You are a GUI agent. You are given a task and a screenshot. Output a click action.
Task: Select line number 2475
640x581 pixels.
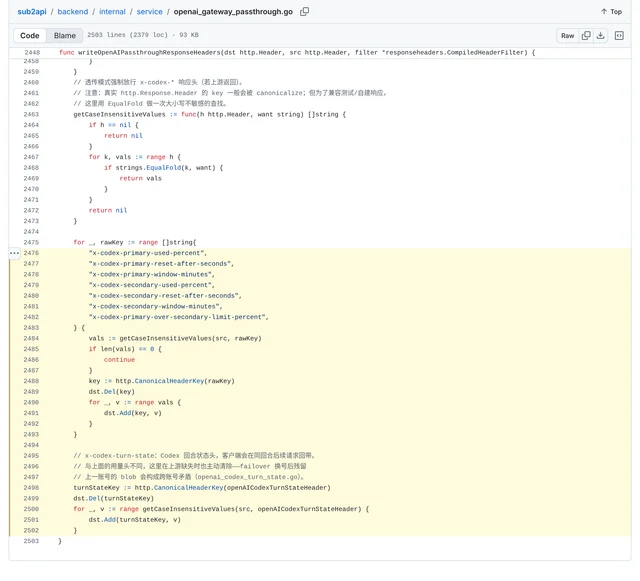click(x=31, y=242)
